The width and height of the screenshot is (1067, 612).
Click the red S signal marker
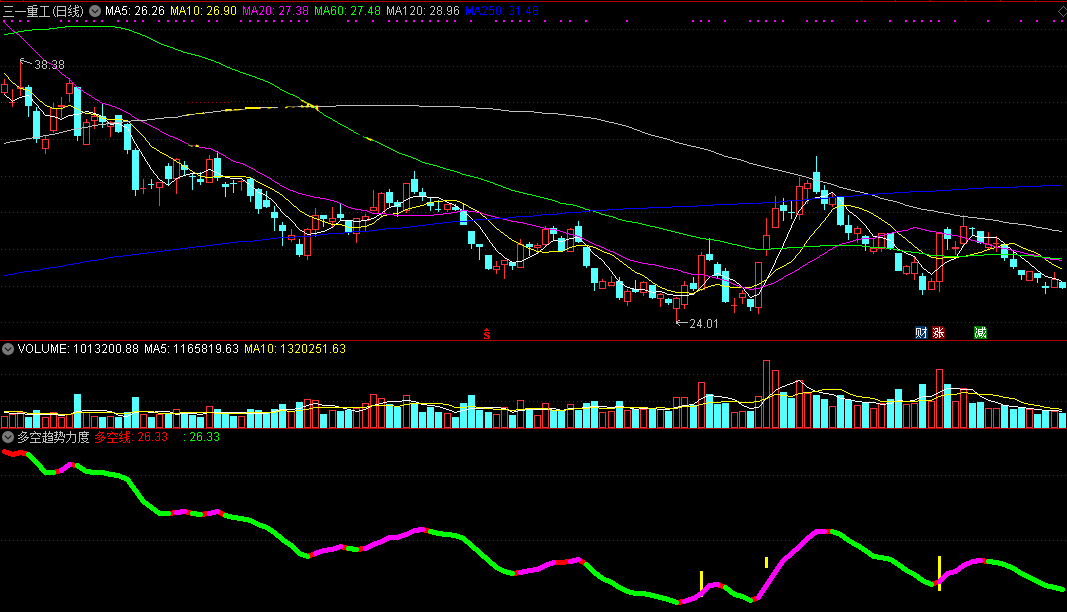(x=487, y=334)
